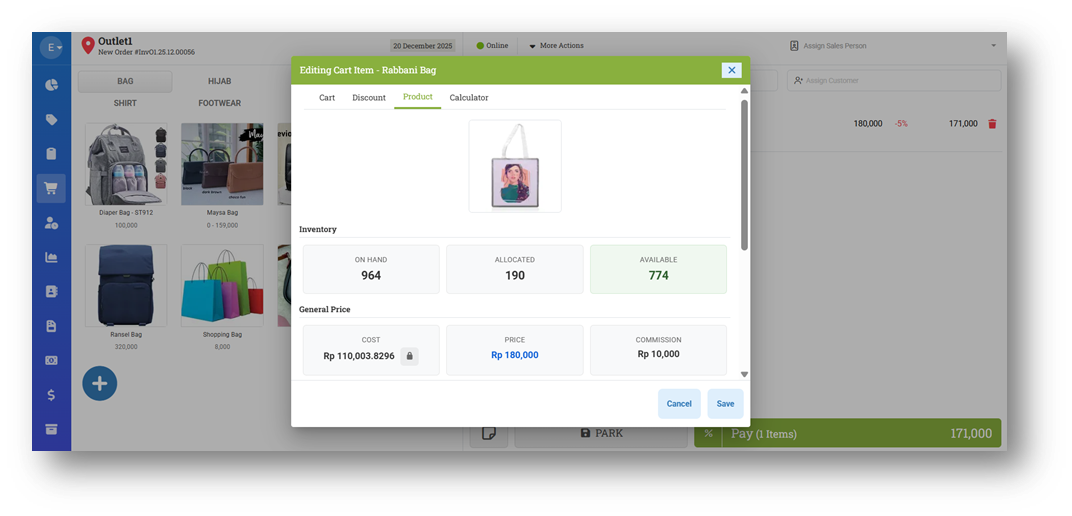This screenshot has height=516, width=1072.
Task: Save the cart item changes
Action: (725, 404)
